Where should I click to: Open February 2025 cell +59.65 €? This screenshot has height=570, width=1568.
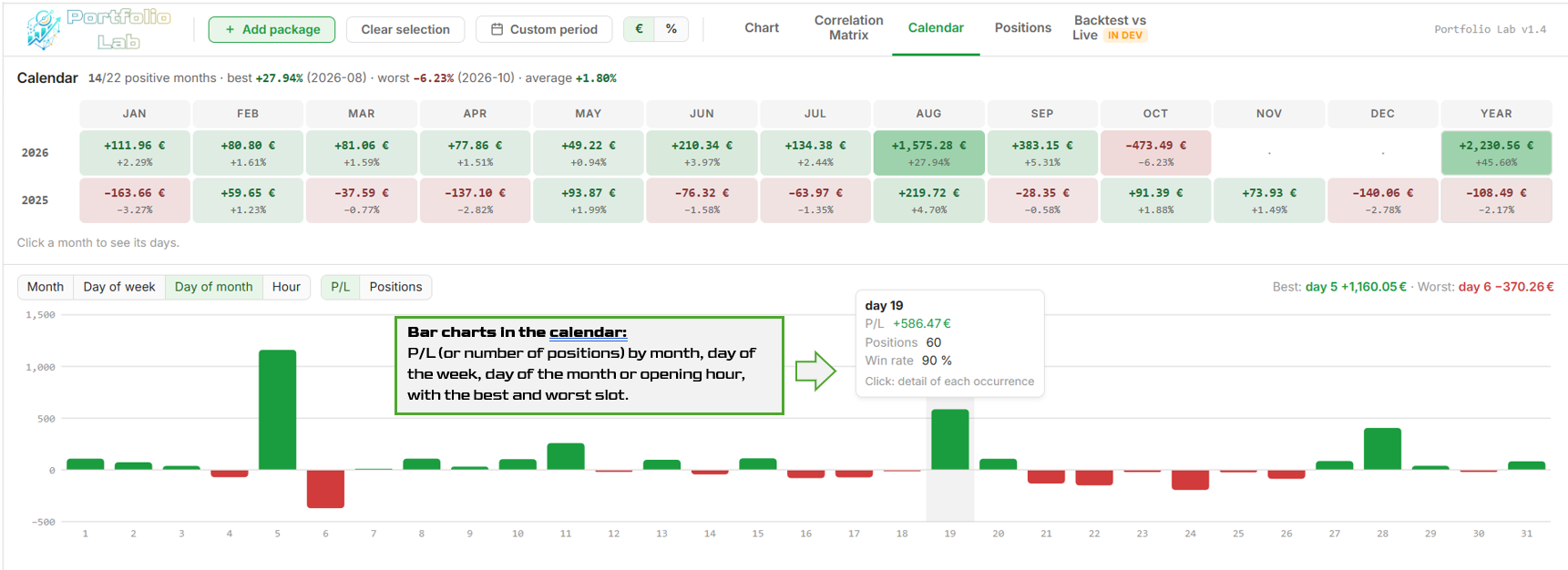pos(248,200)
